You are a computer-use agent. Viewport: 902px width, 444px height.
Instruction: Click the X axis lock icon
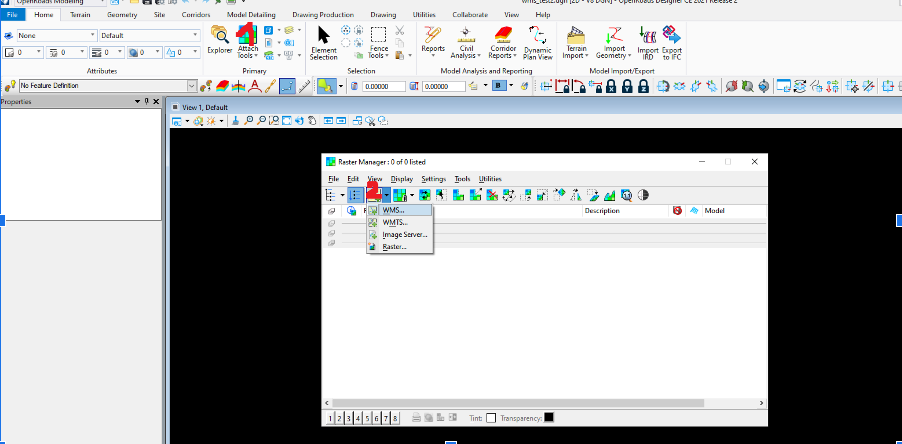(x=611, y=86)
